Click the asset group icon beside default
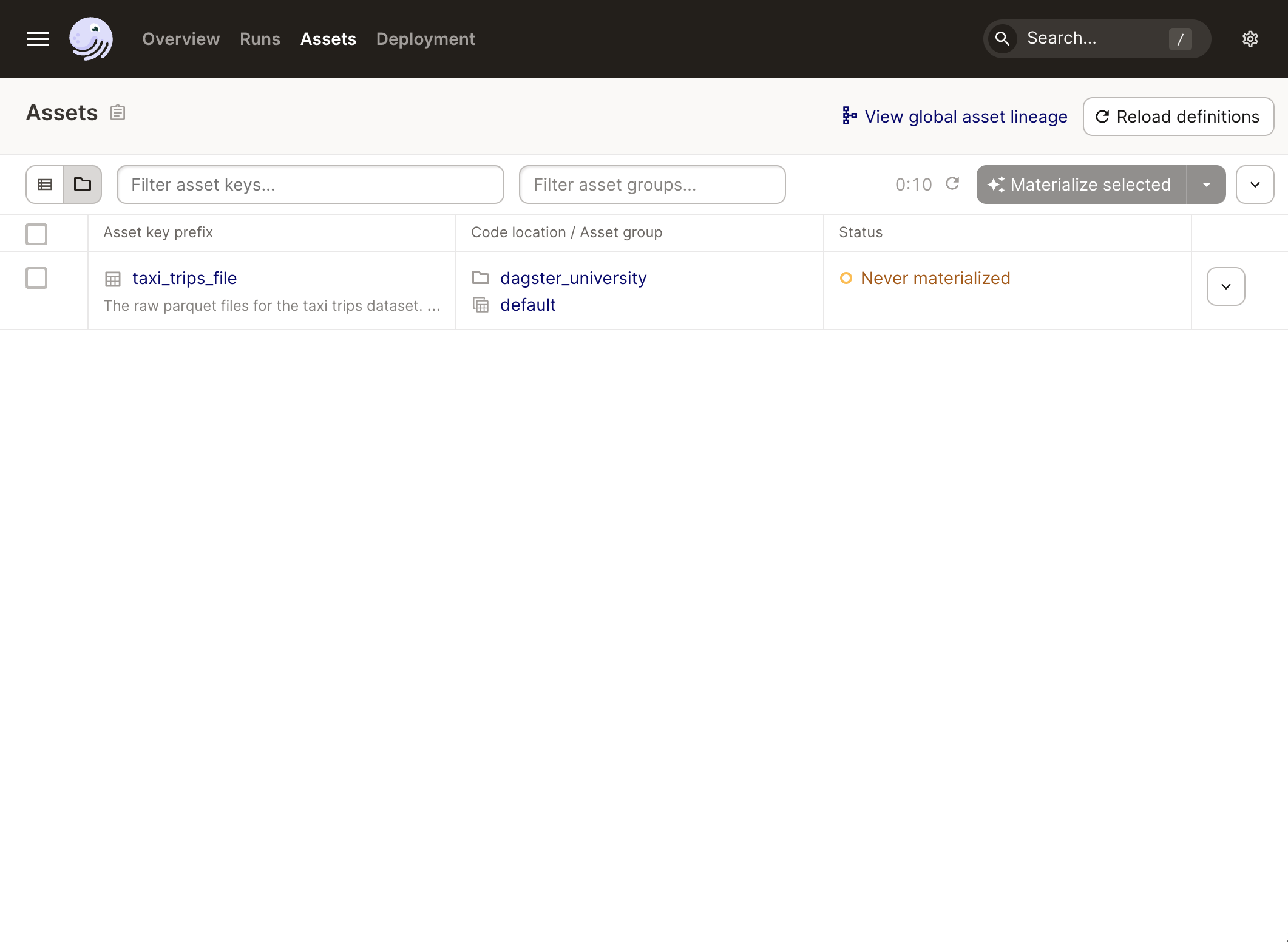Screen dimensions: 1288x942 (481, 305)
